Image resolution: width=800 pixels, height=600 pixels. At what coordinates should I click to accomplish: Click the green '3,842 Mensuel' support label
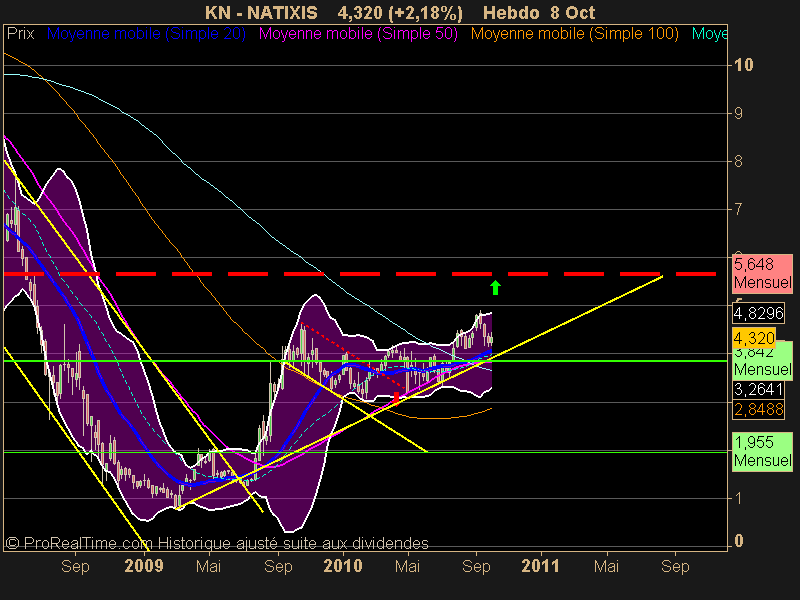coord(762,363)
